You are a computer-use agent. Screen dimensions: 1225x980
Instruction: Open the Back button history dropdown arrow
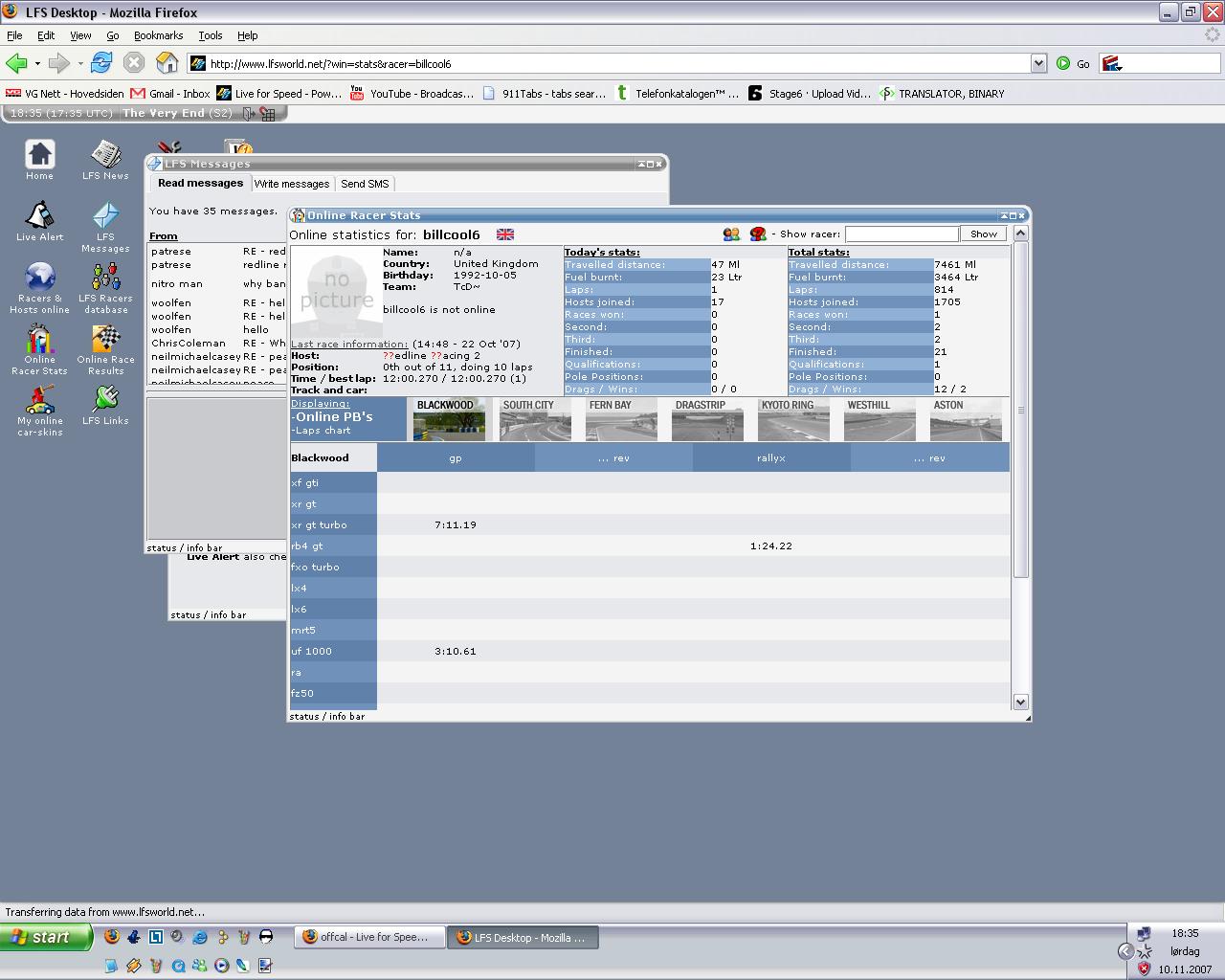click(37, 64)
